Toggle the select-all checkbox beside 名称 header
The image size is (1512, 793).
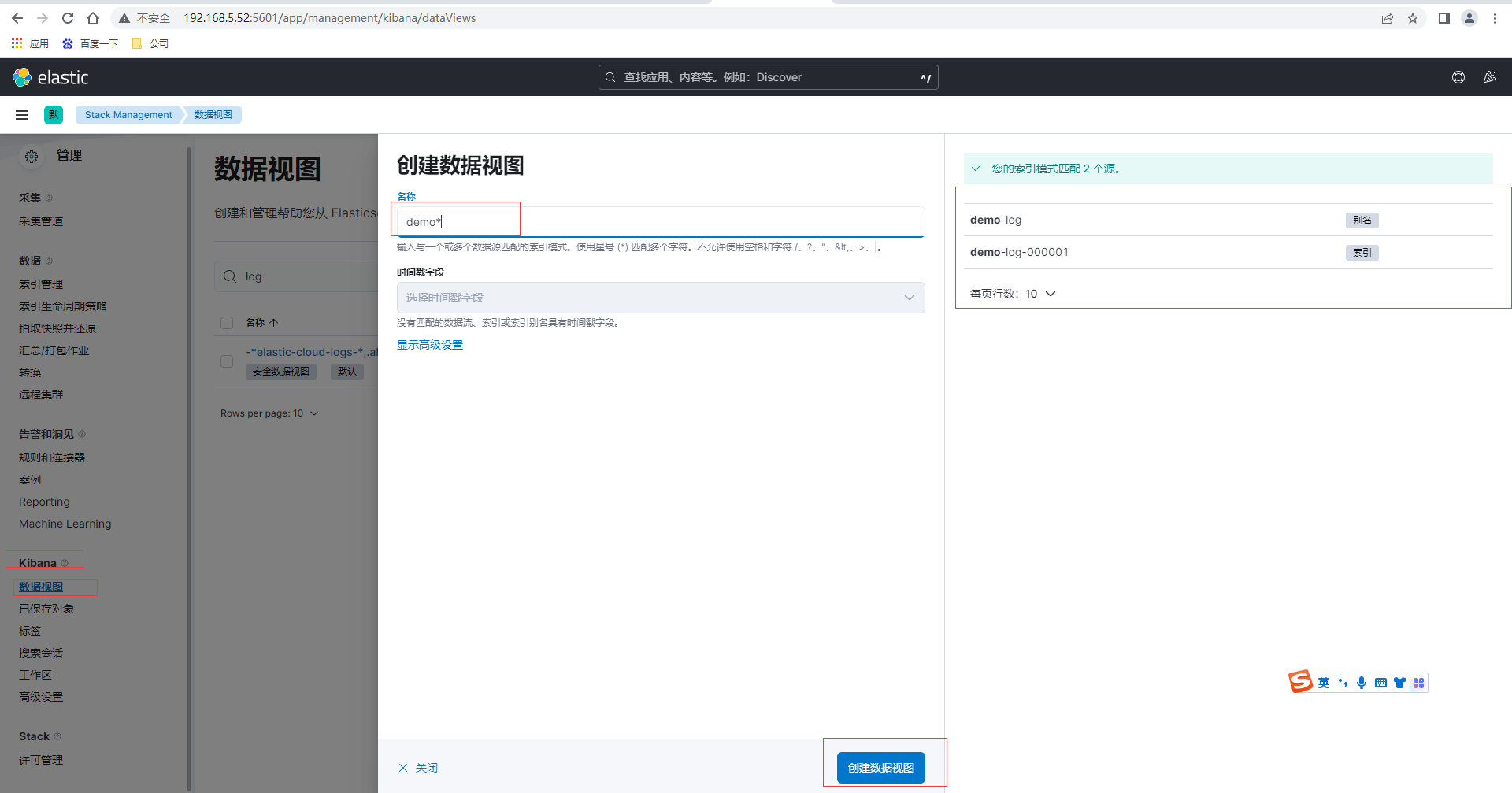pyautogui.click(x=227, y=323)
